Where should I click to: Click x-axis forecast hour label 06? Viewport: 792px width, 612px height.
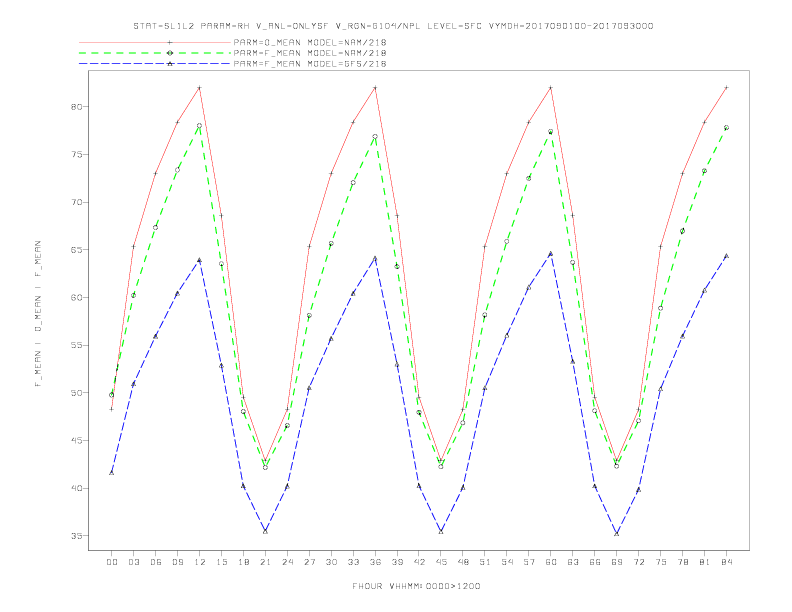[x=156, y=562]
